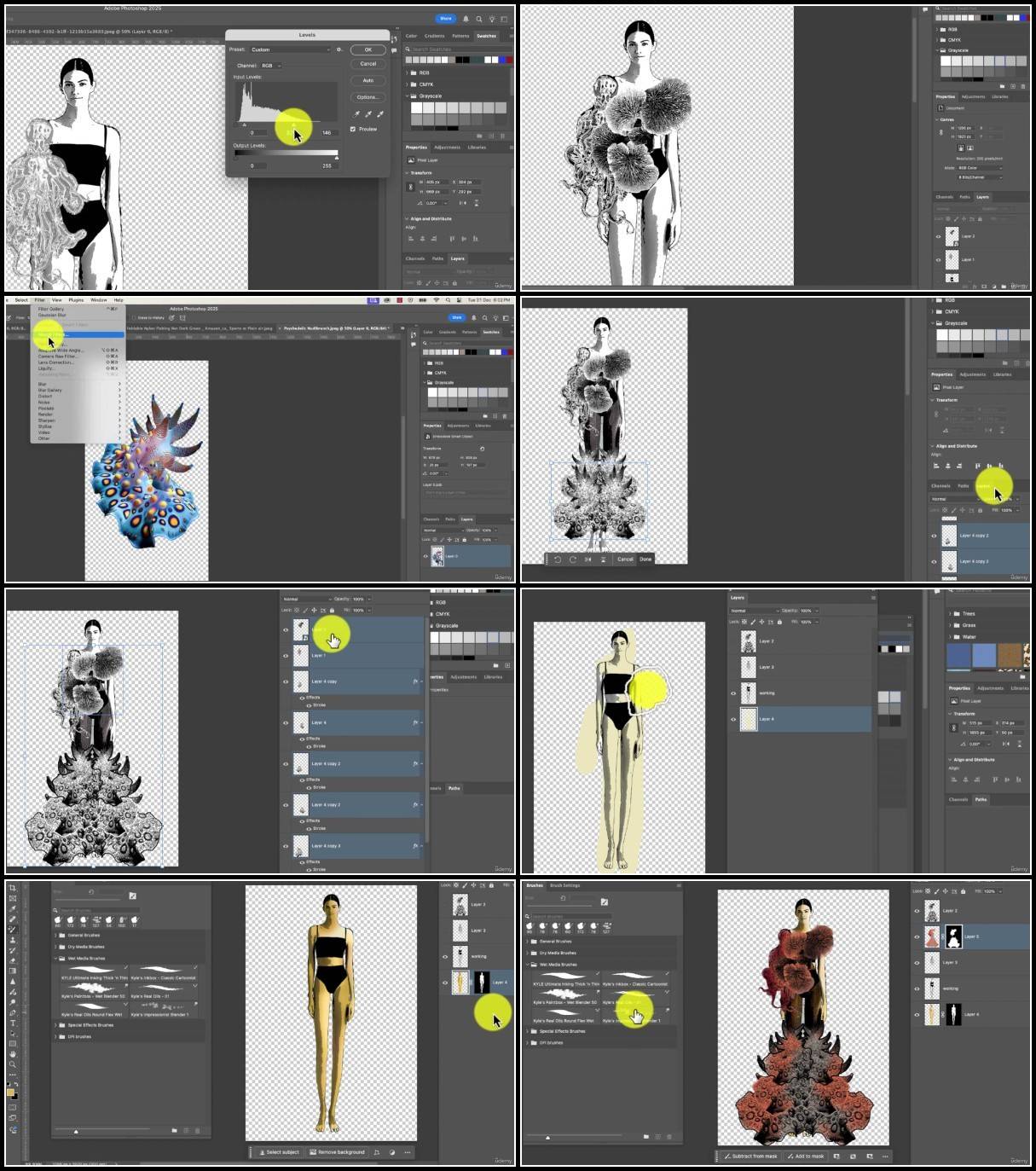Click the black point eyedropper in Levels dialog
The height and width of the screenshot is (1171, 1036).
[x=356, y=113]
